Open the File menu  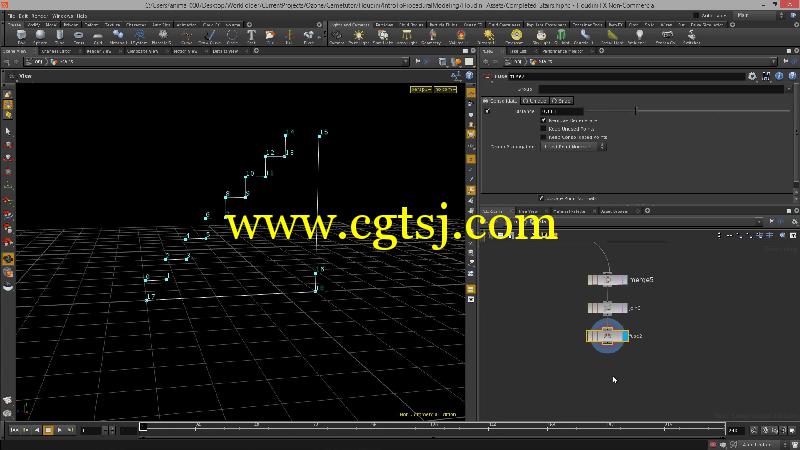(11, 16)
